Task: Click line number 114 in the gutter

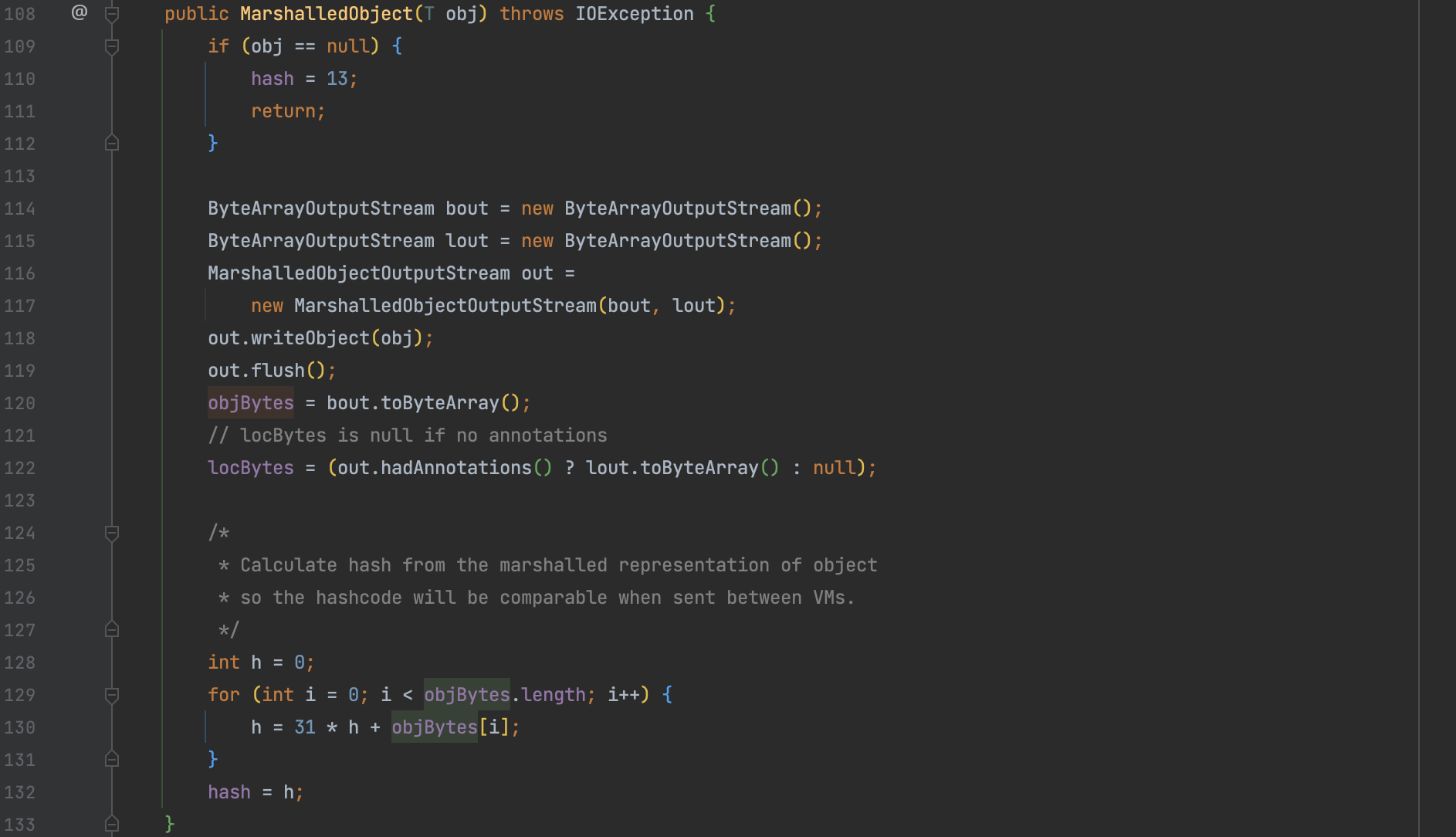Action: tap(20, 208)
